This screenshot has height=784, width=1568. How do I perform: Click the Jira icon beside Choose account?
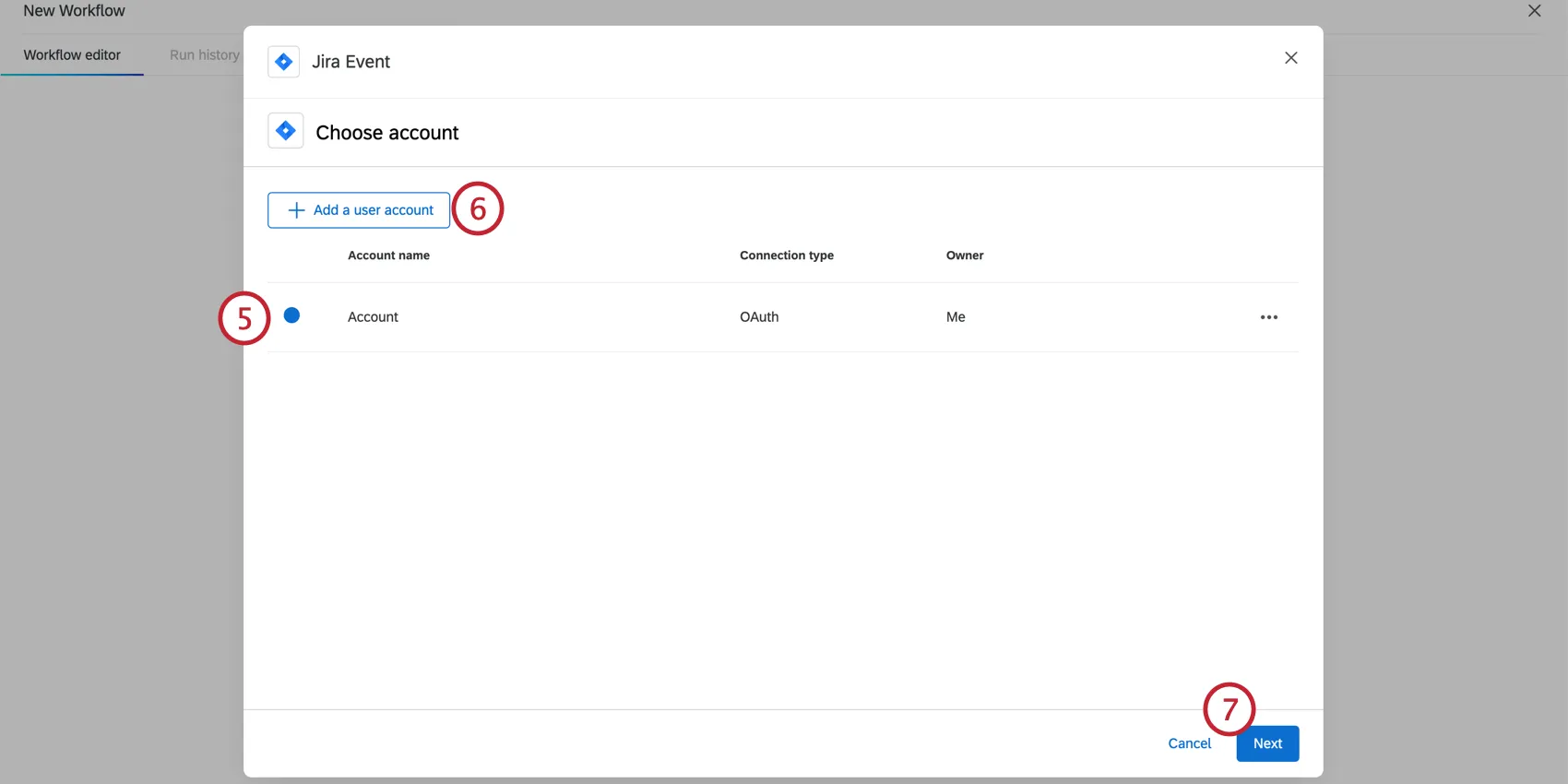[286, 131]
